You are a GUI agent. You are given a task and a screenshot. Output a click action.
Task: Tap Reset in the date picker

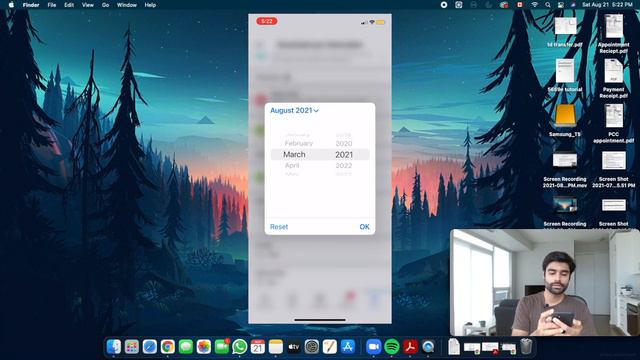pos(279,227)
